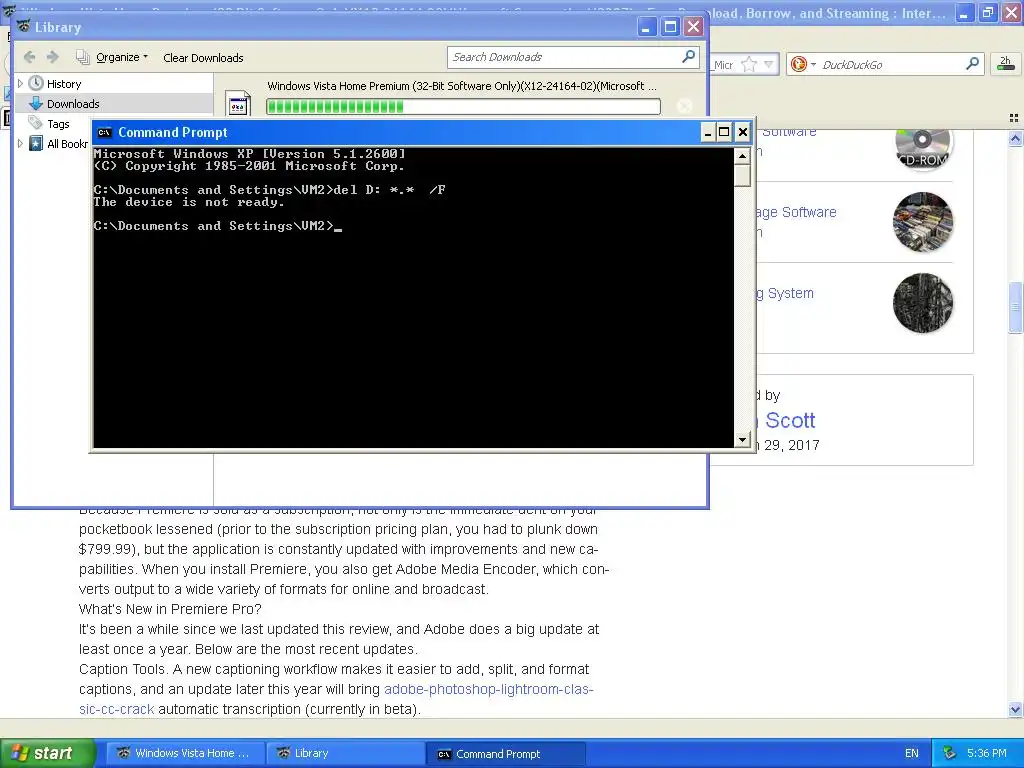Open the image Software collection thumbnail
Screen dimensions: 1024x768
pyautogui.click(x=922, y=222)
